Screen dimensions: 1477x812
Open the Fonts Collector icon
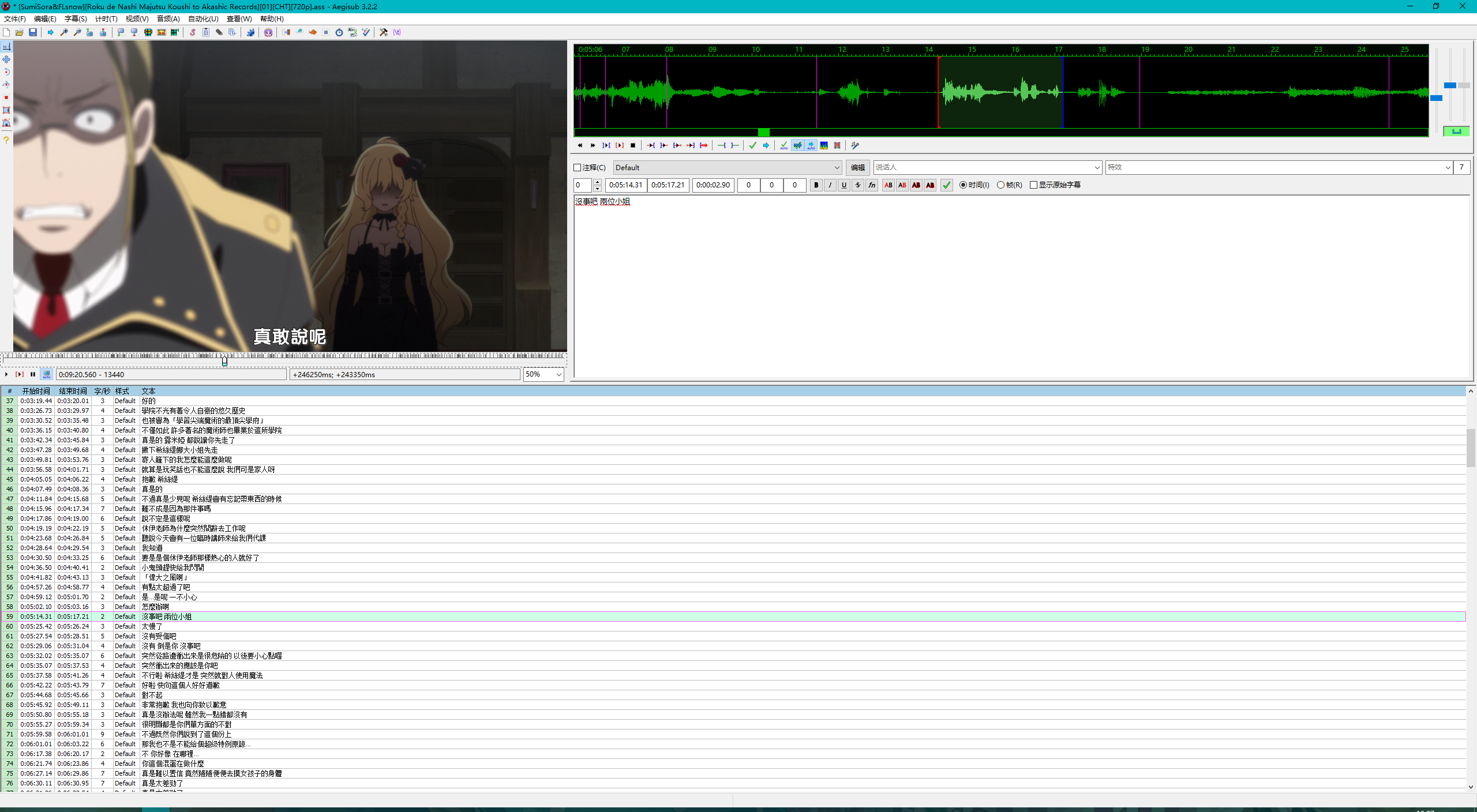pyautogui.click(x=233, y=32)
